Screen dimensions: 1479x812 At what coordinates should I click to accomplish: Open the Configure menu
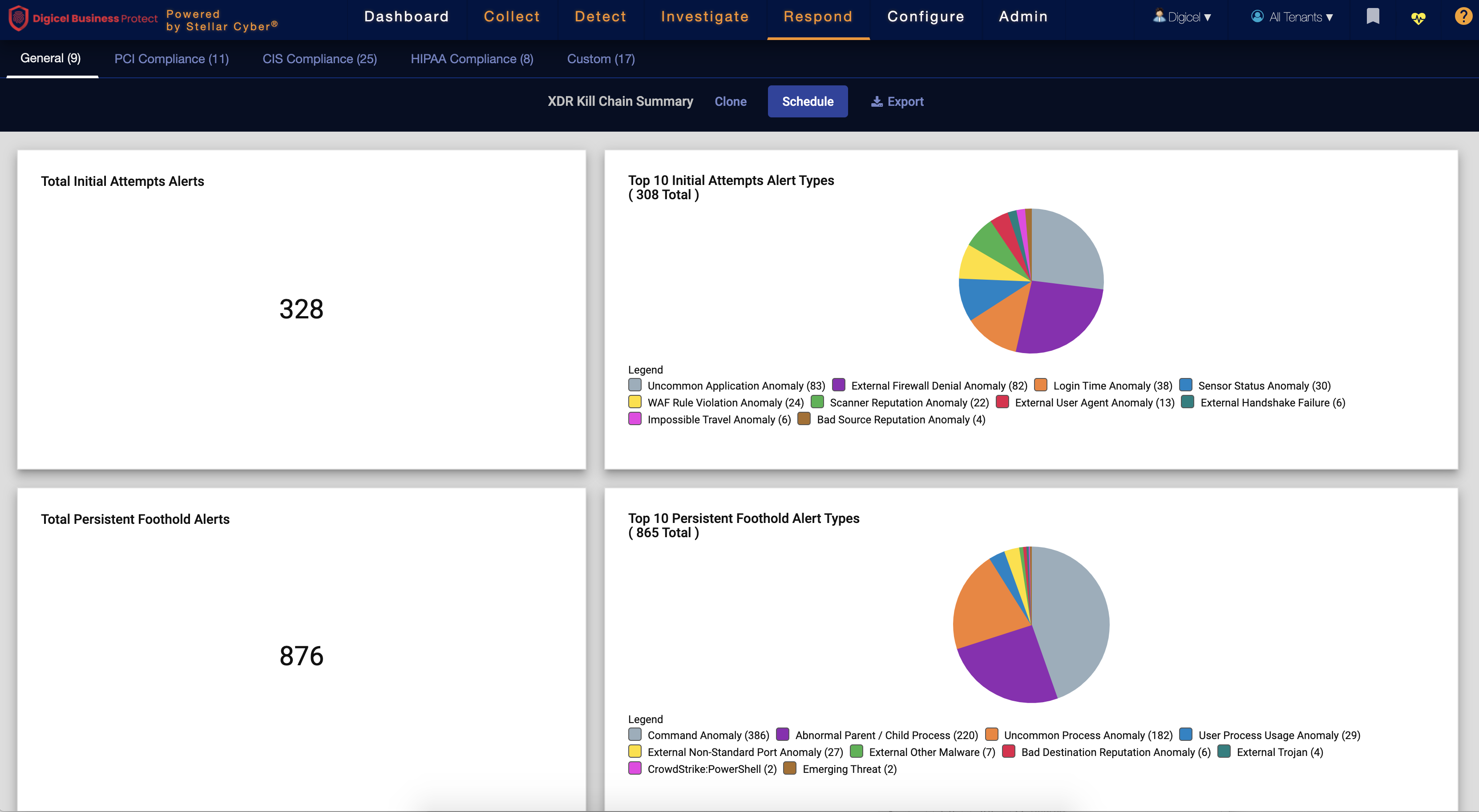pyautogui.click(x=925, y=16)
